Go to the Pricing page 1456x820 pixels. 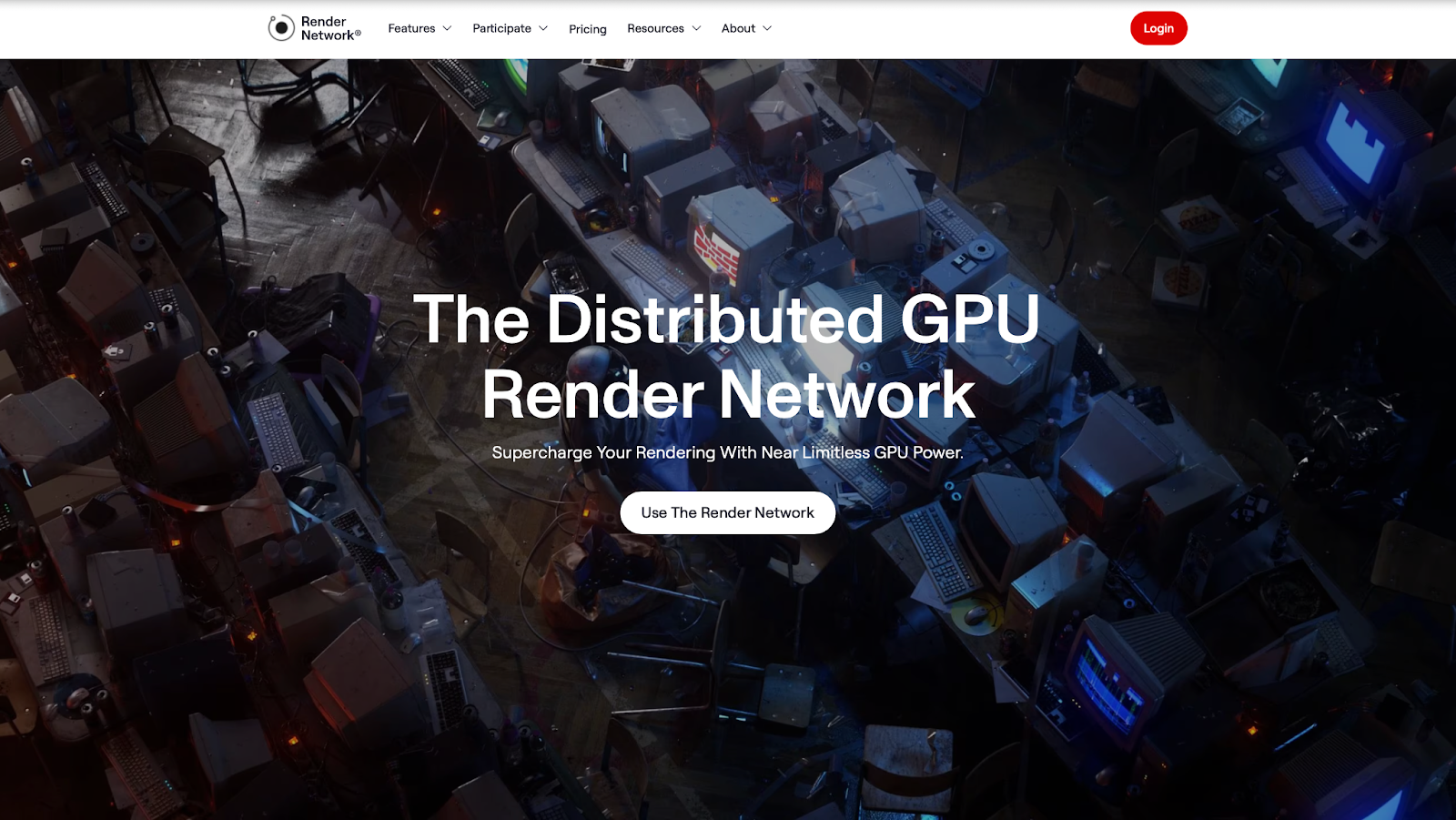pos(588,29)
